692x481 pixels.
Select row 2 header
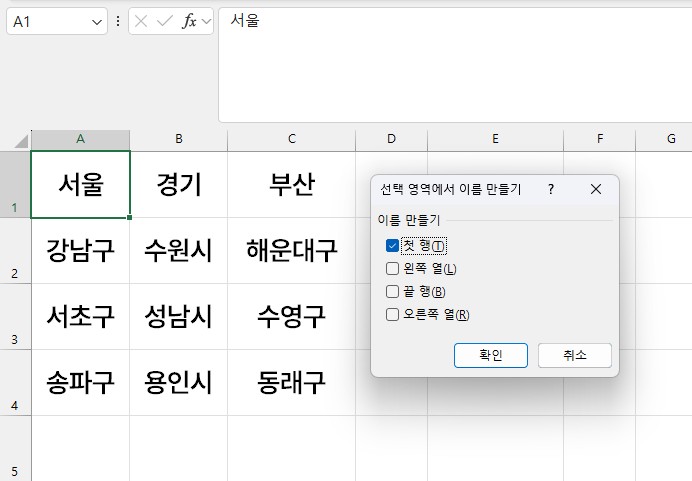click(x=15, y=251)
